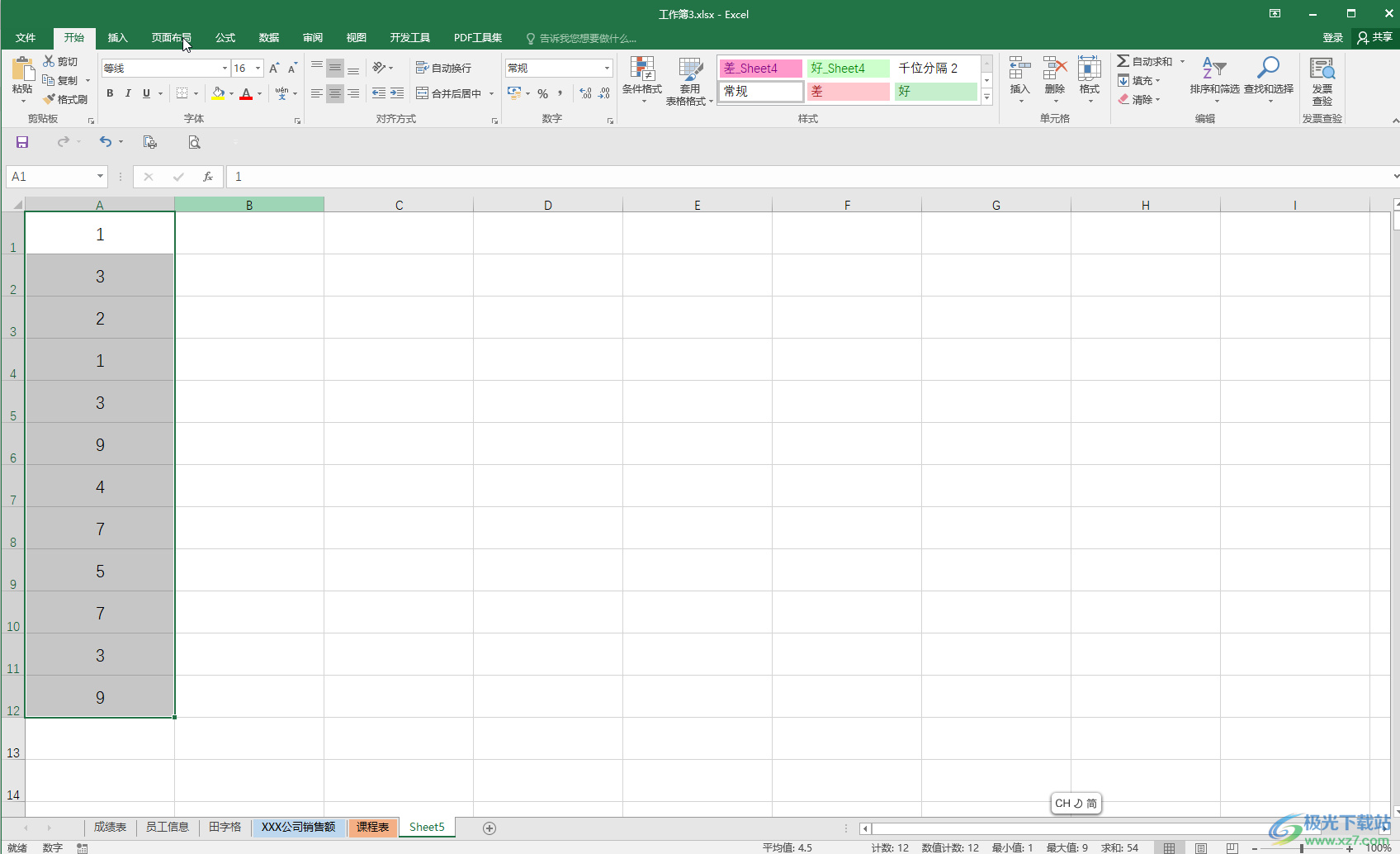Click the Orientation text-angle icon
The width and height of the screenshot is (1400, 854).
[x=379, y=68]
